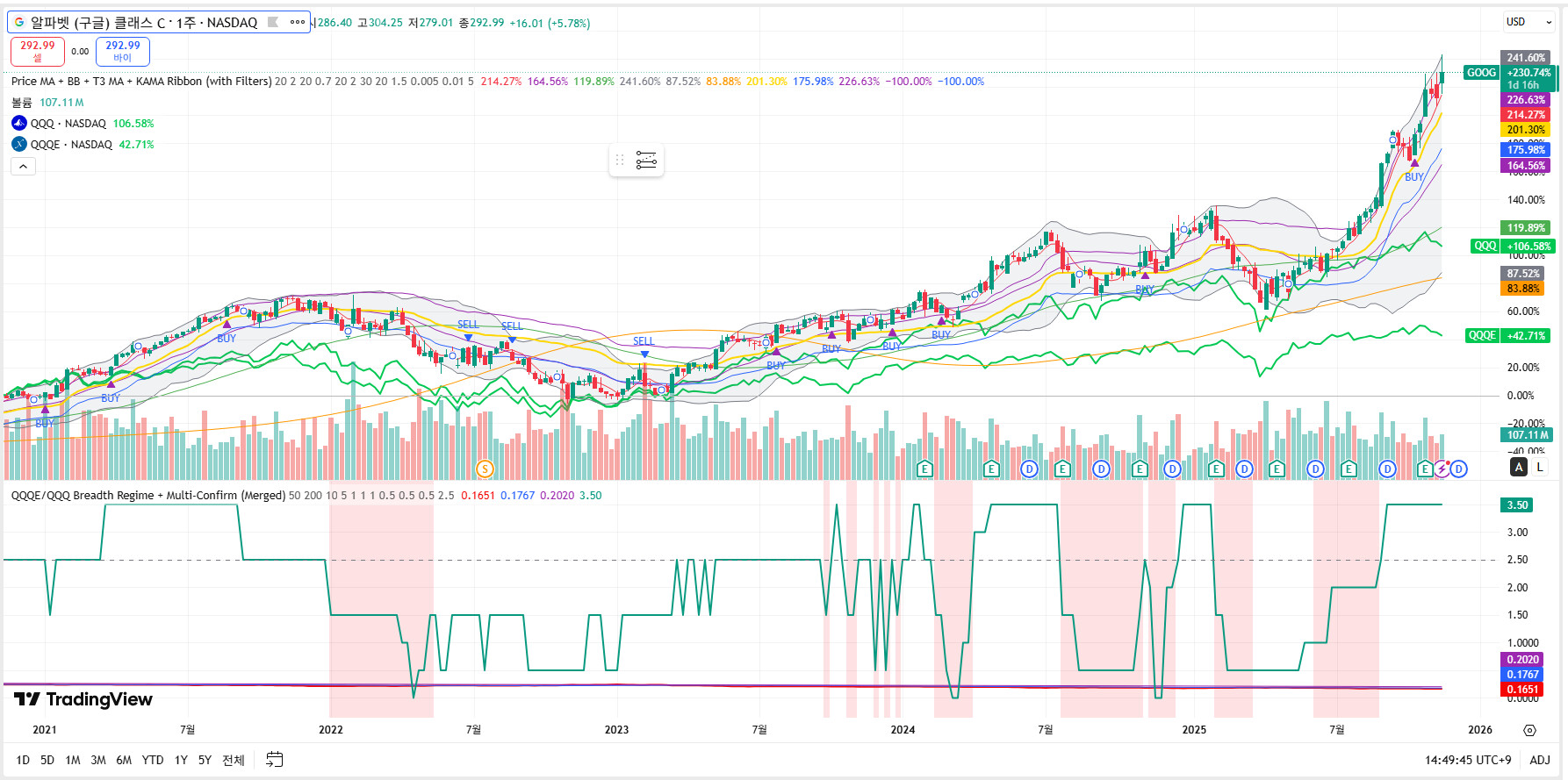Toggle logarithmic scale with the L button

(x=1540, y=467)
